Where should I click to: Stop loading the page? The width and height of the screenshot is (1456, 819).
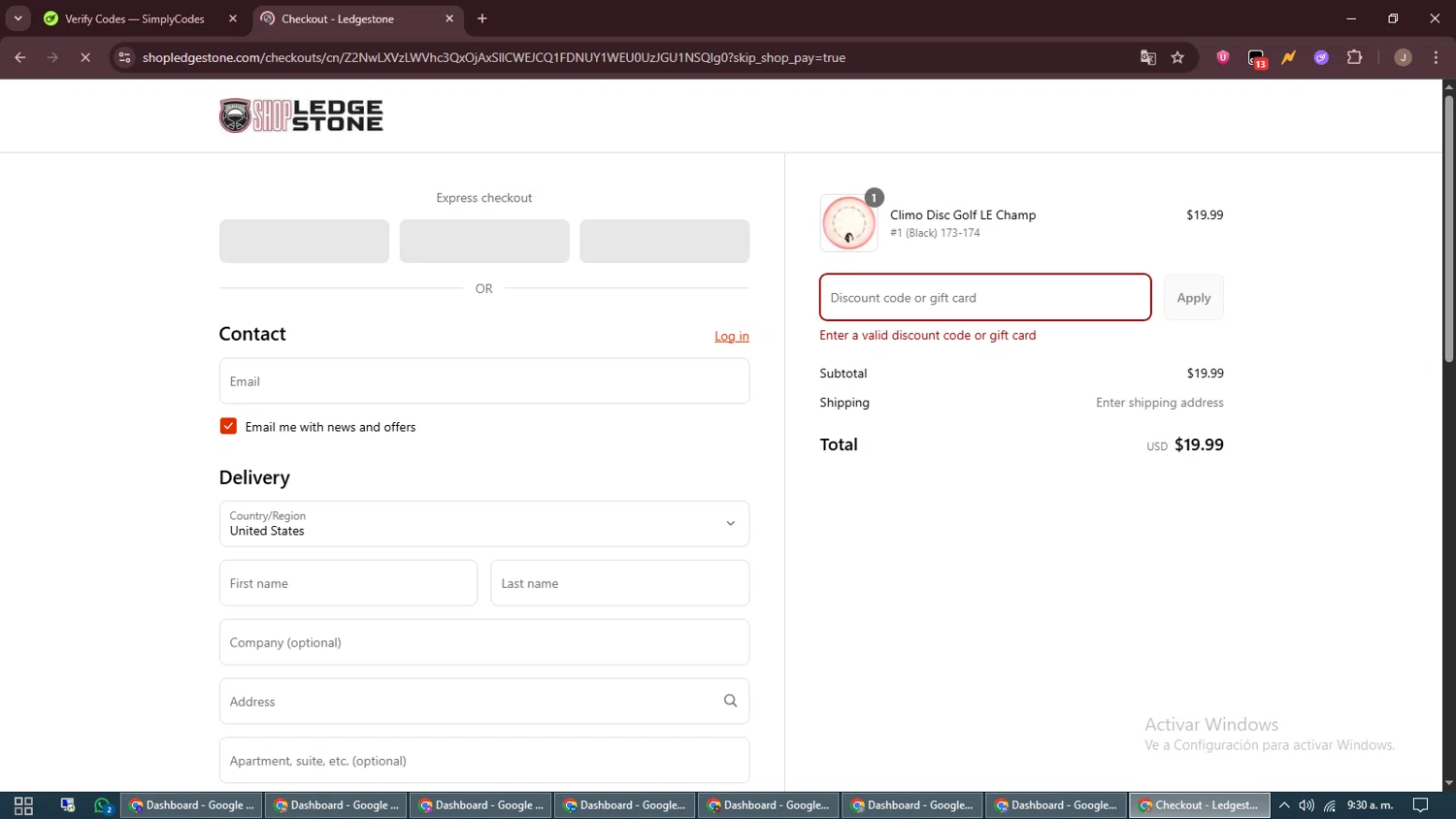tap(85, 57)
